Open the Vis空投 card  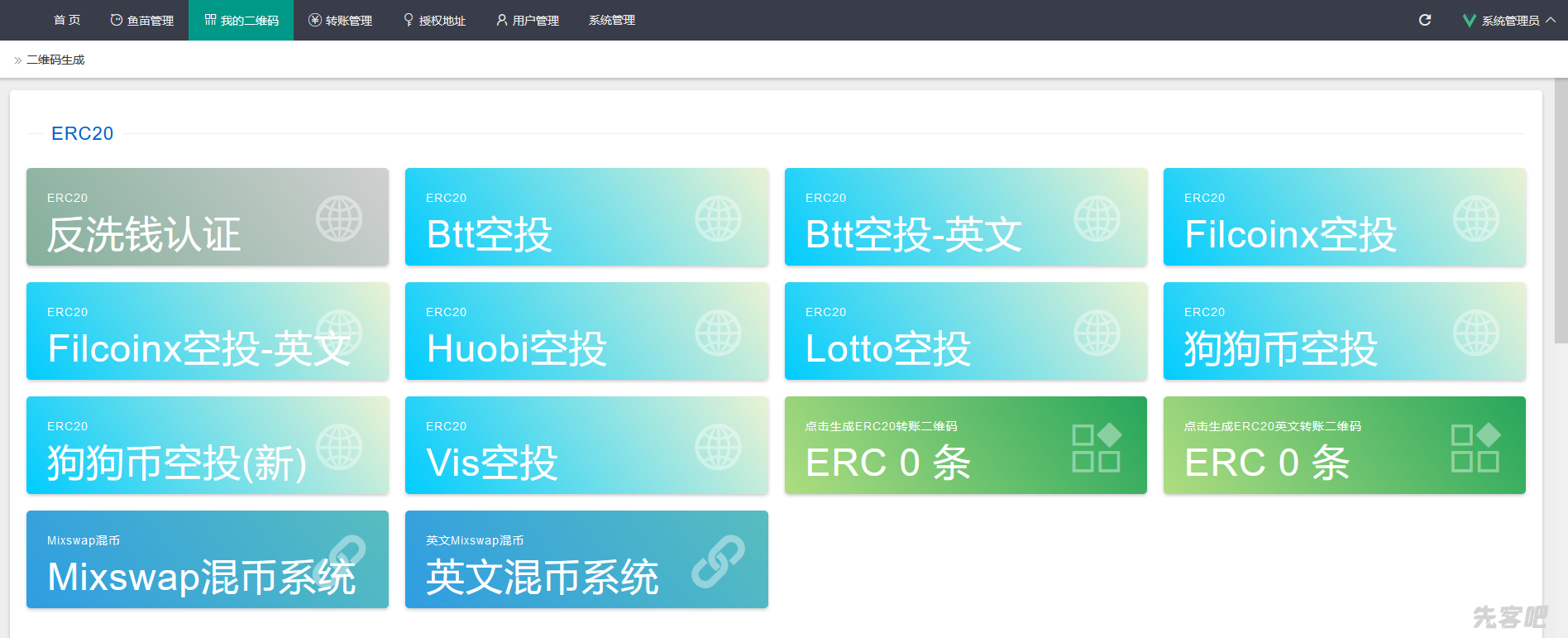pos(586,446)
